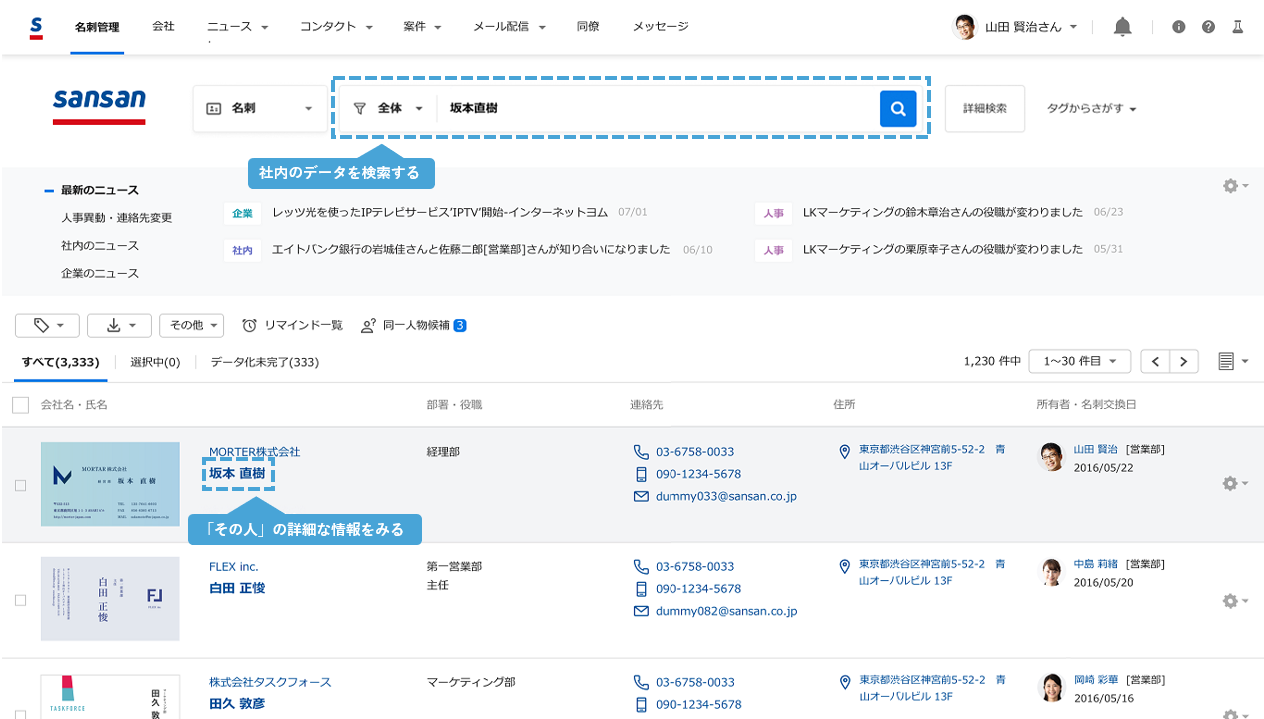This screenshot has height=719, width=1264.
Task: Open the メール配信 menu dropdown
Action: click(x=509, y=27)
